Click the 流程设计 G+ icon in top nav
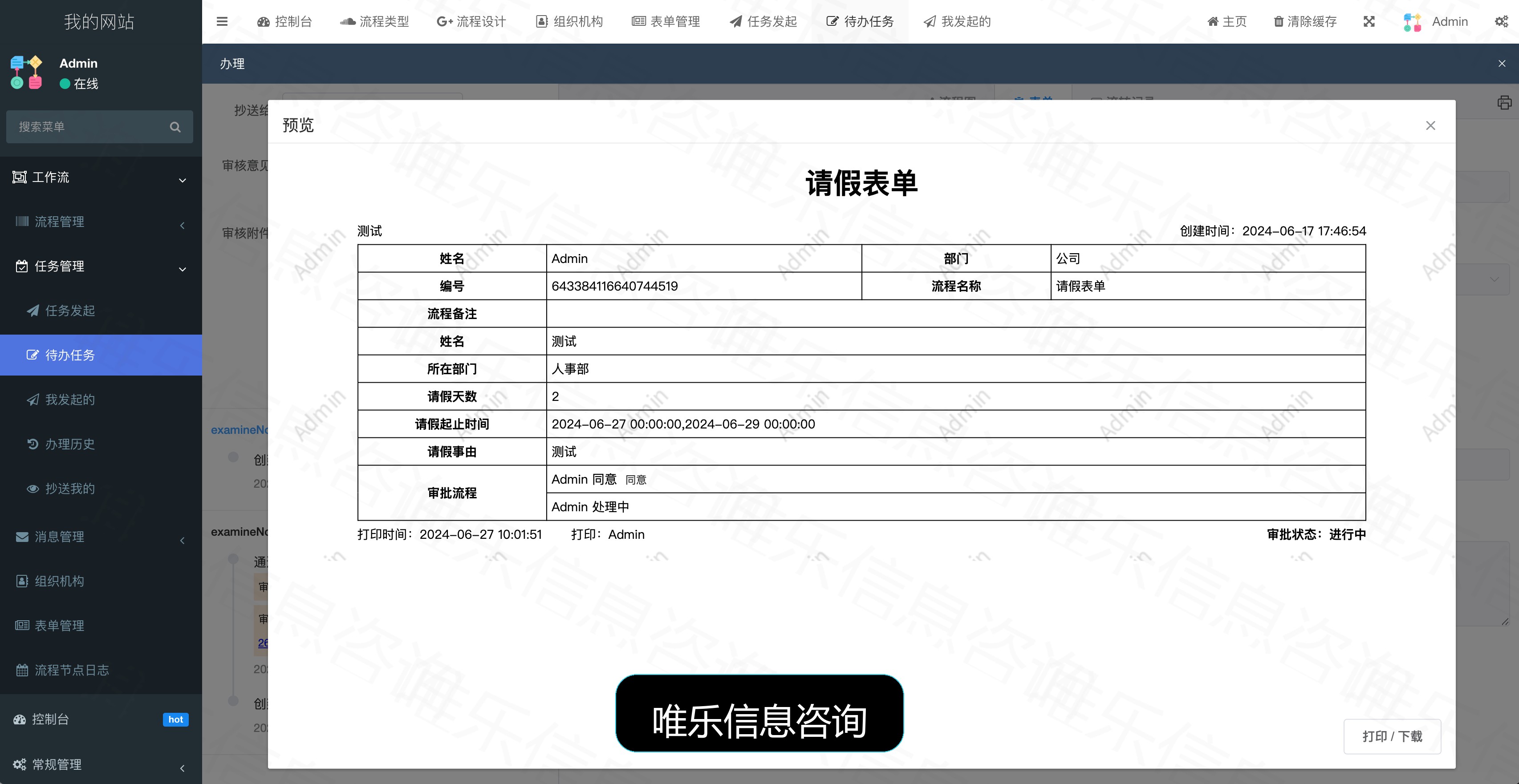 (x=445, y=22)
